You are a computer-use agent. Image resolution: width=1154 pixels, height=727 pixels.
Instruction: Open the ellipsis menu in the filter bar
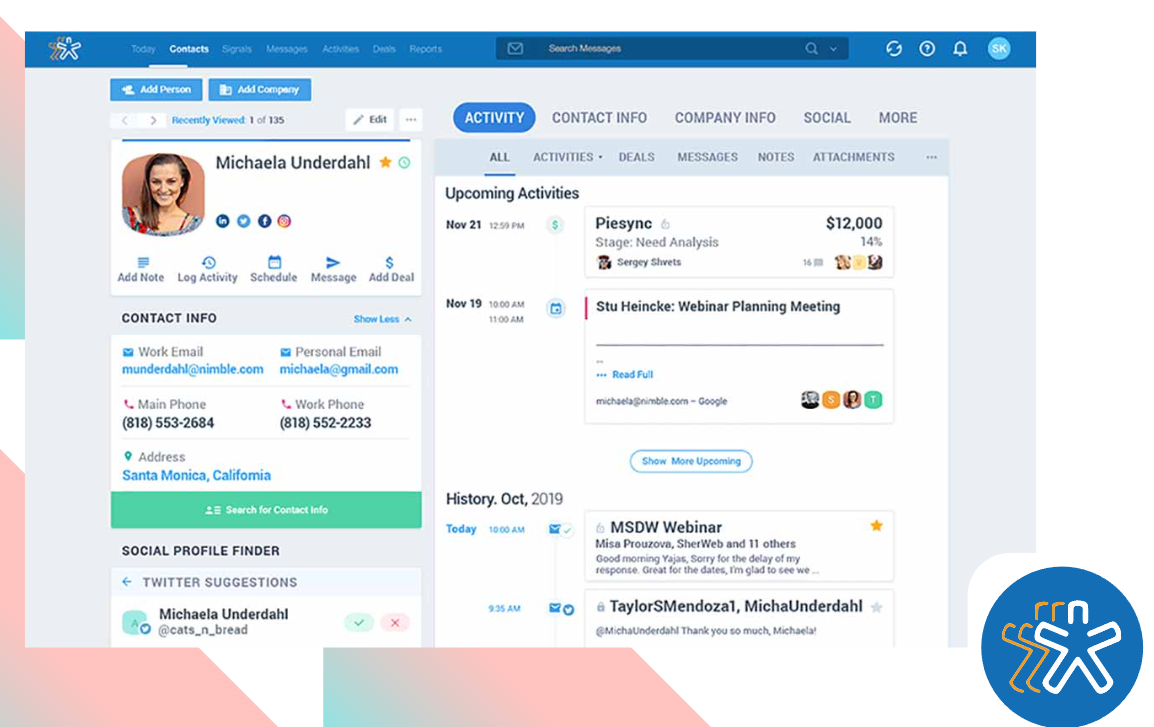click(932, 157)
